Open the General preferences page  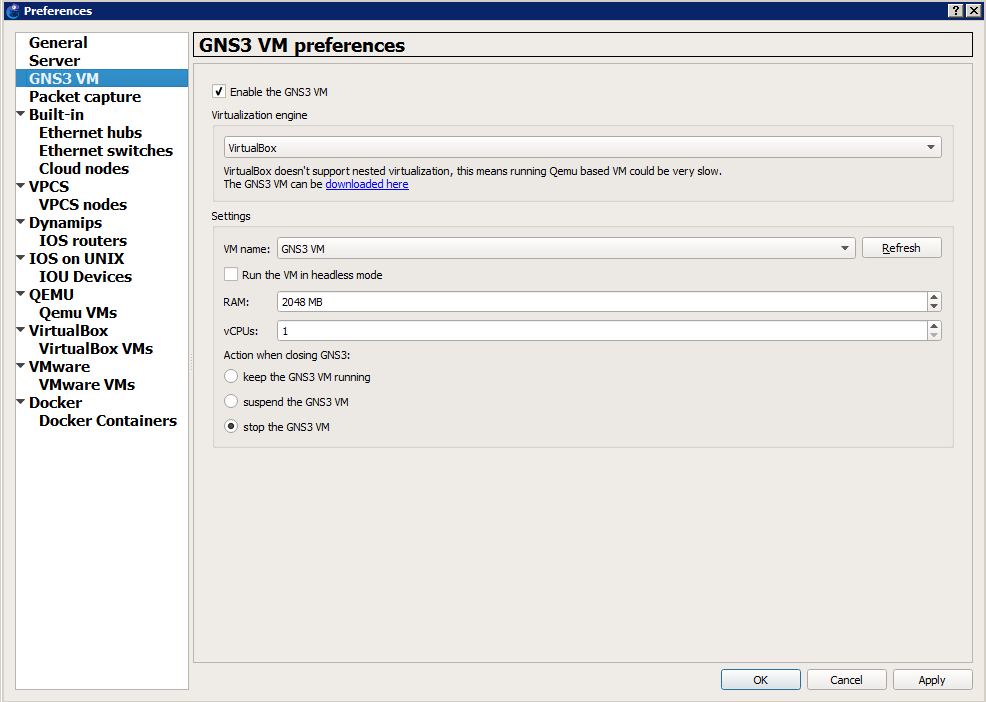pyautogui.click(x=58, y=42)
